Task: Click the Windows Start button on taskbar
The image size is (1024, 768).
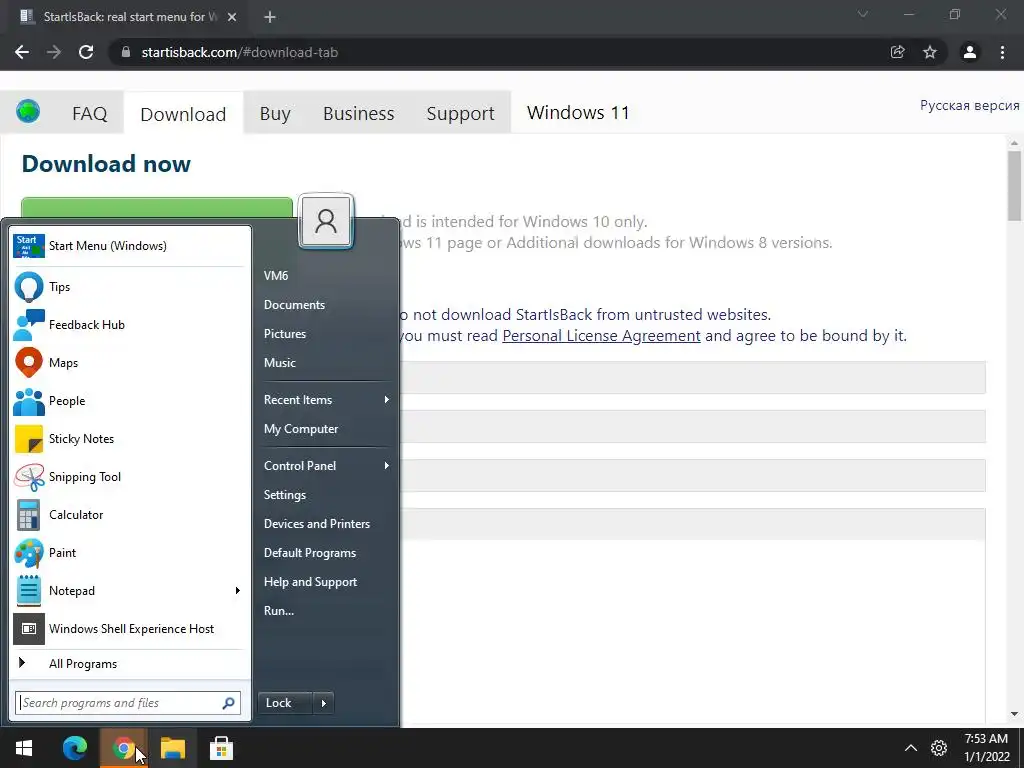Action: tap(24, 748)
